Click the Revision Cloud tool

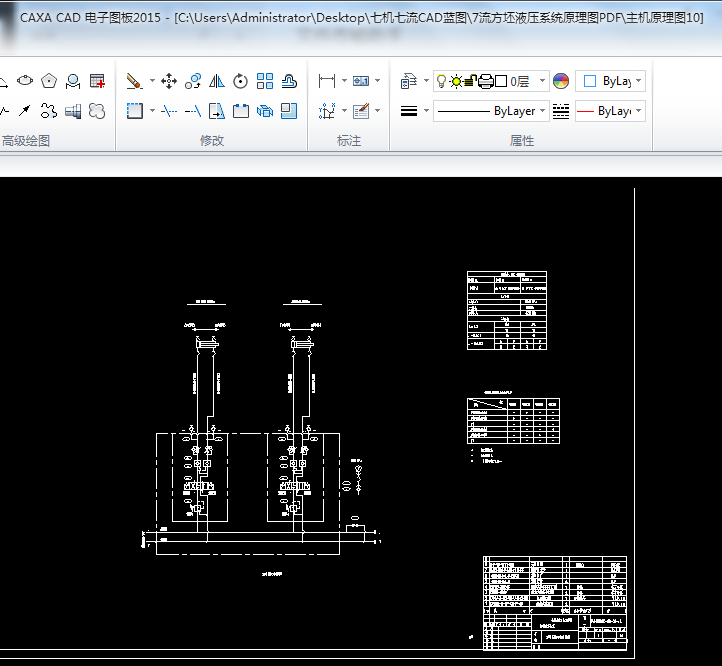pyautogui.click(x=97, y=110)
